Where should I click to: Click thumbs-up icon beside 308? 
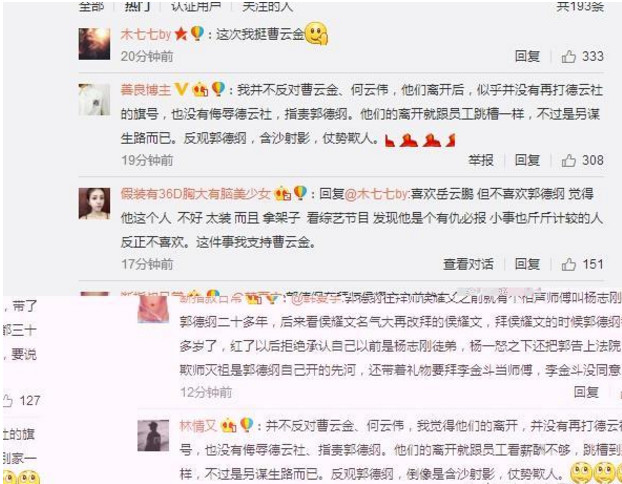tap(568, 161)
